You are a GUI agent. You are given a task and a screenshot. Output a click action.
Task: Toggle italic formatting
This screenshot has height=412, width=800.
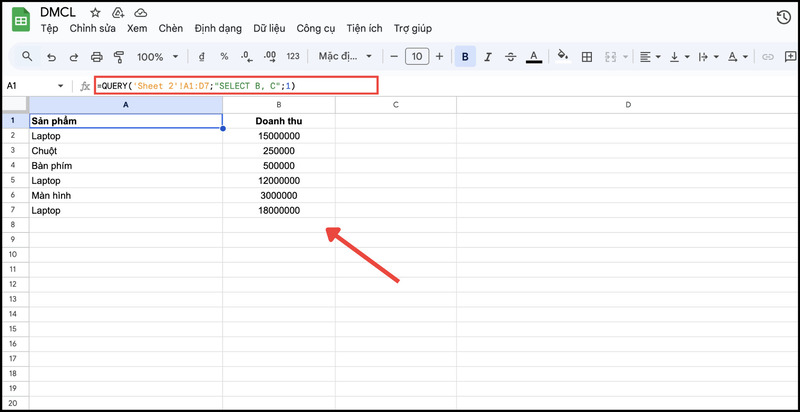pyautogui.click(x=487, y=57)
